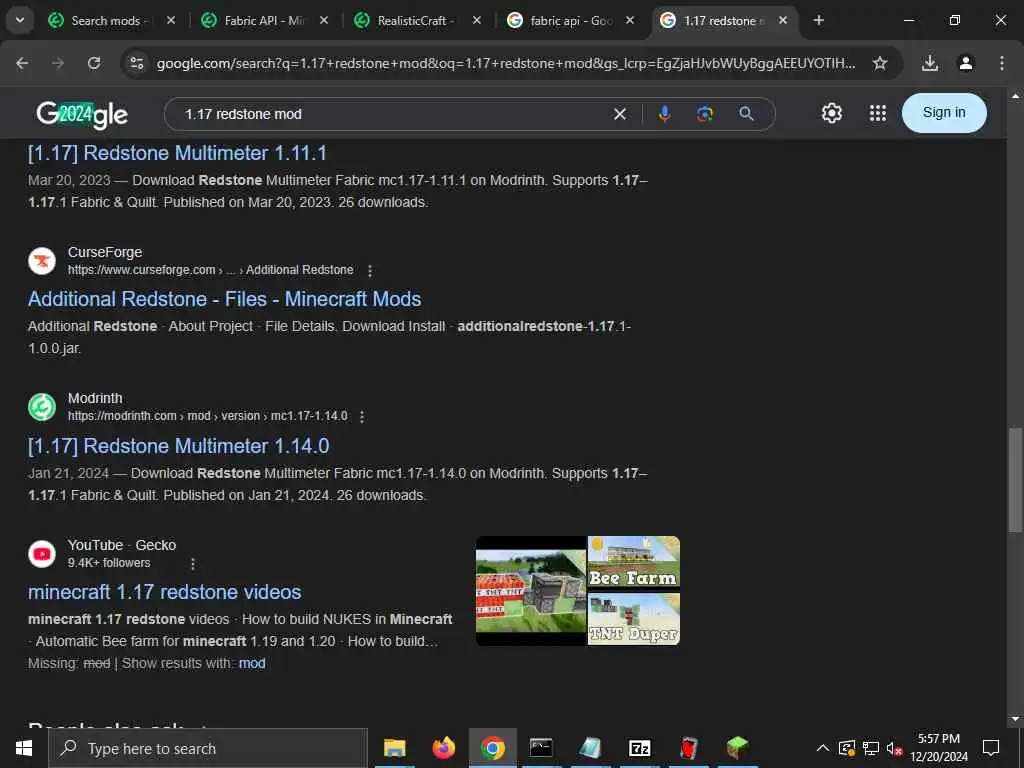The width and height of the screenshot is (1024, 768).
Task: Edit the 1.17 redstone mod search box
Action: pos(392,114)
